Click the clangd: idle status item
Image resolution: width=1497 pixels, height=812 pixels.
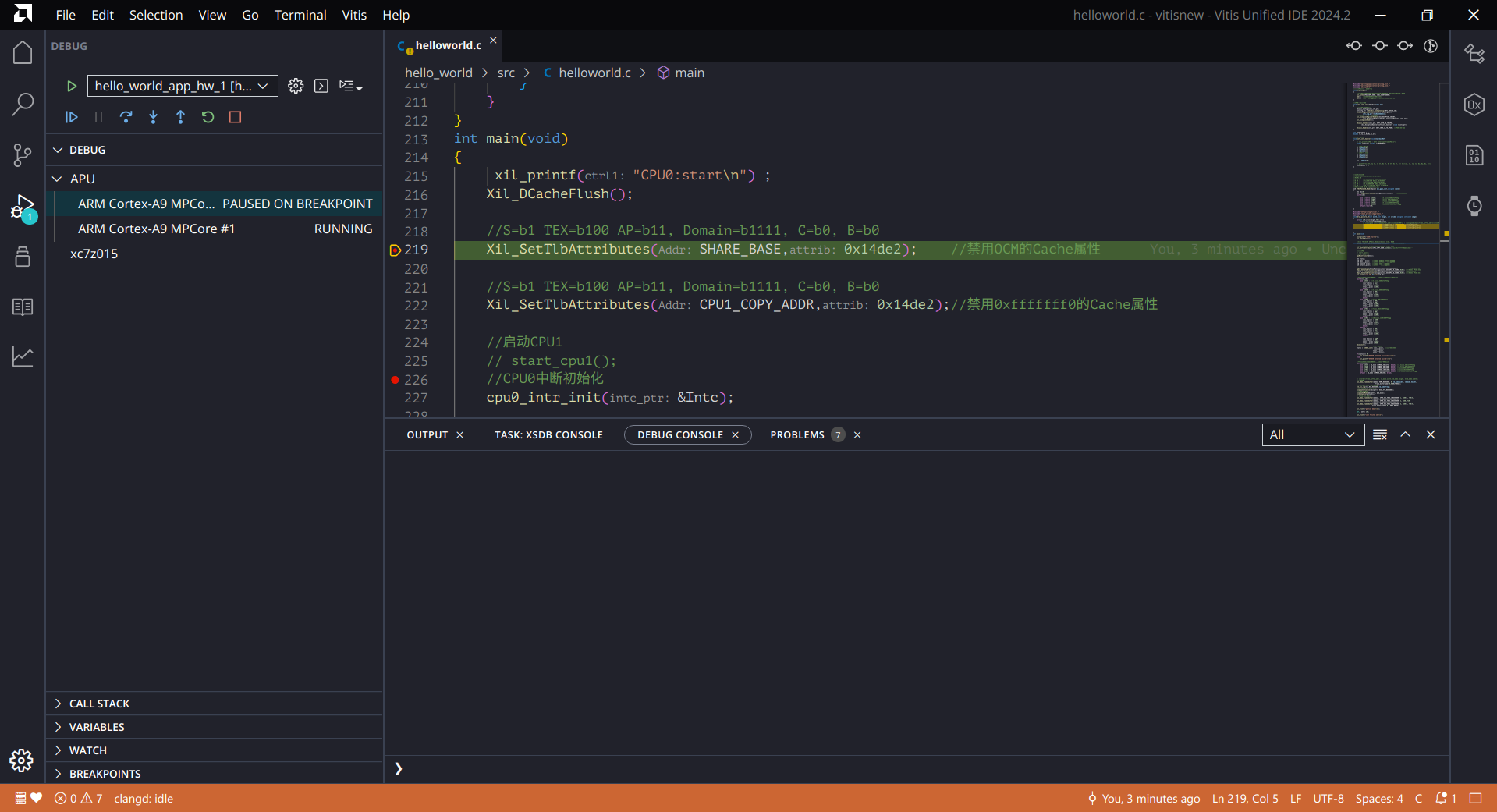click(144, 799)
